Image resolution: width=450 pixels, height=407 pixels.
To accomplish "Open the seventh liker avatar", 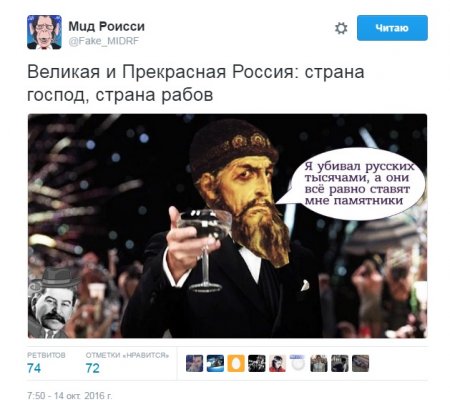I will click(319, 363).
